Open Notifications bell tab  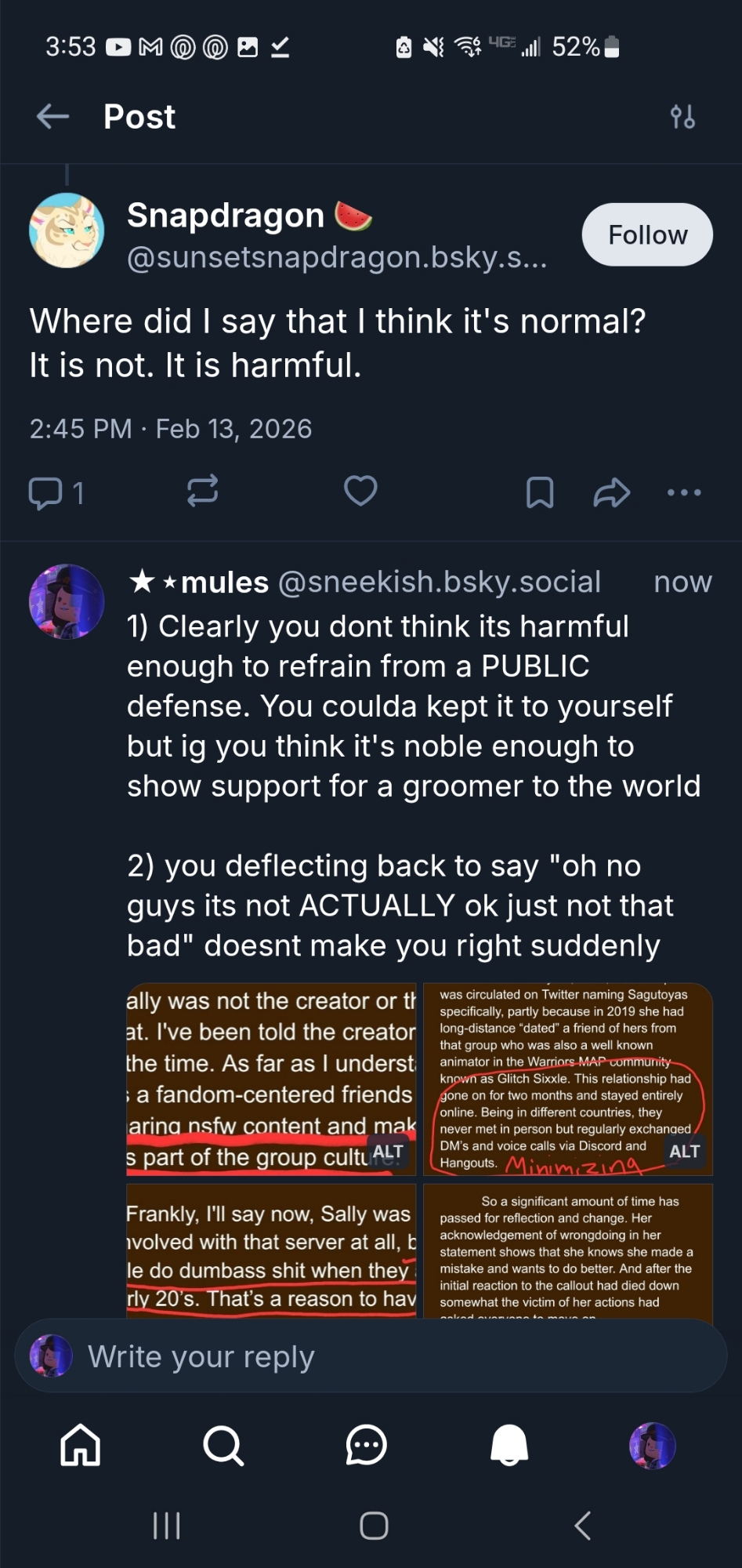(509, 1445)
